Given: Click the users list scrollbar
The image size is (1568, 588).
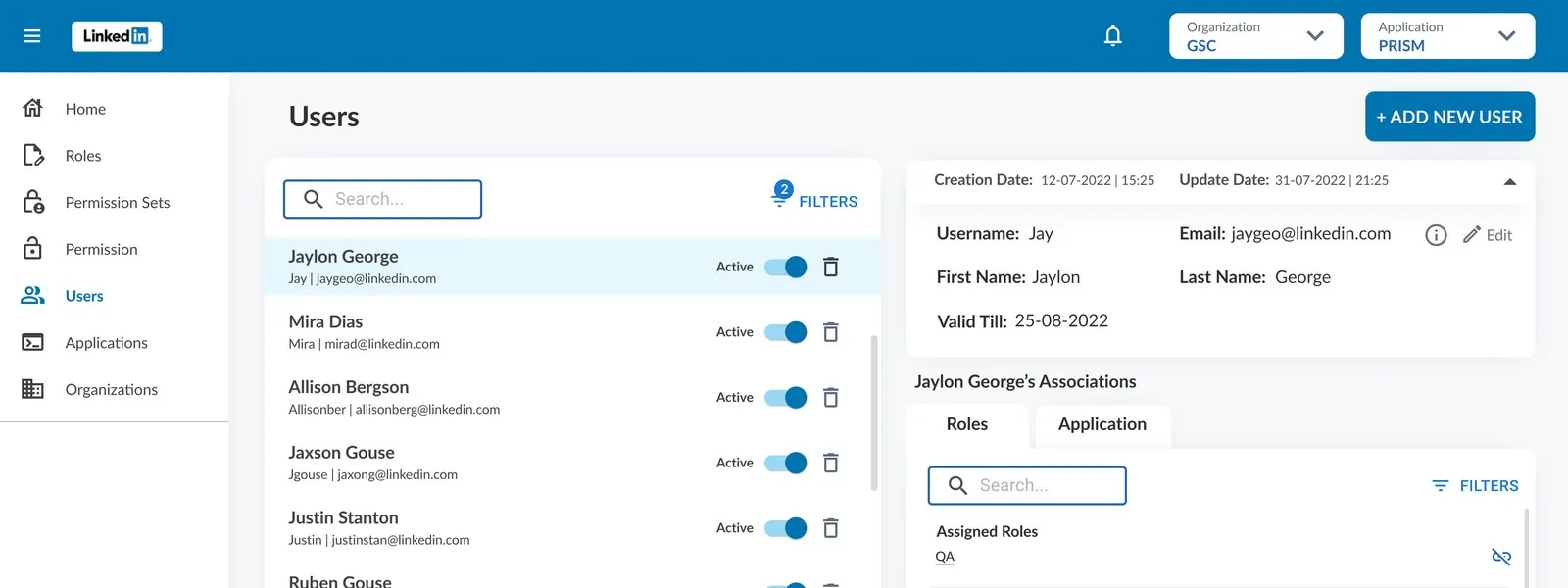Looking at the screenshot, I should 874,412.
